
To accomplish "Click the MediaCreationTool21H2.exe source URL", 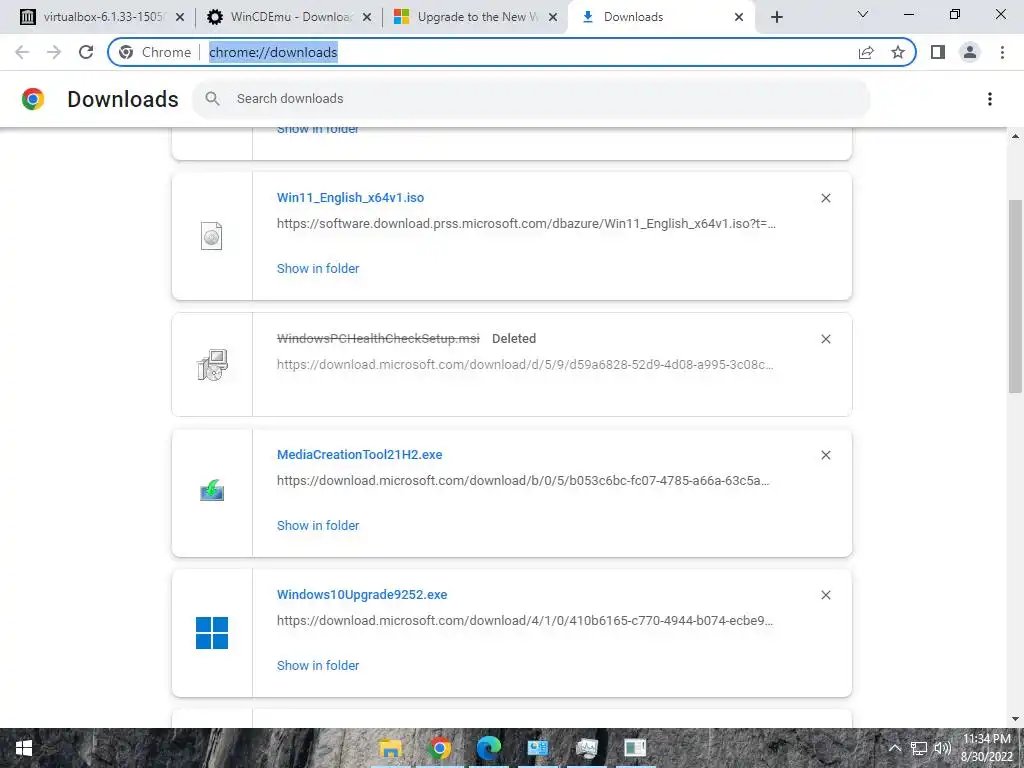I will tap(523, 481).
